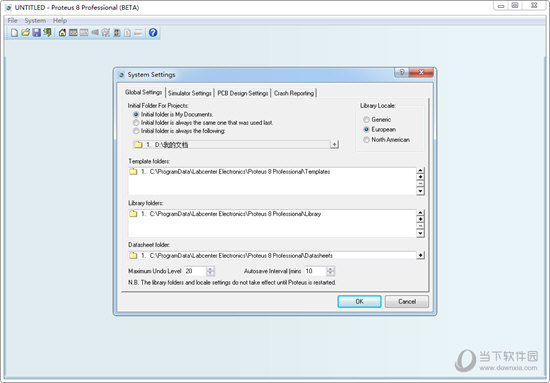Screen dimensions: 550x383
Task: Switch to Crash Reporting tab
Action: (x=294, y=93)
